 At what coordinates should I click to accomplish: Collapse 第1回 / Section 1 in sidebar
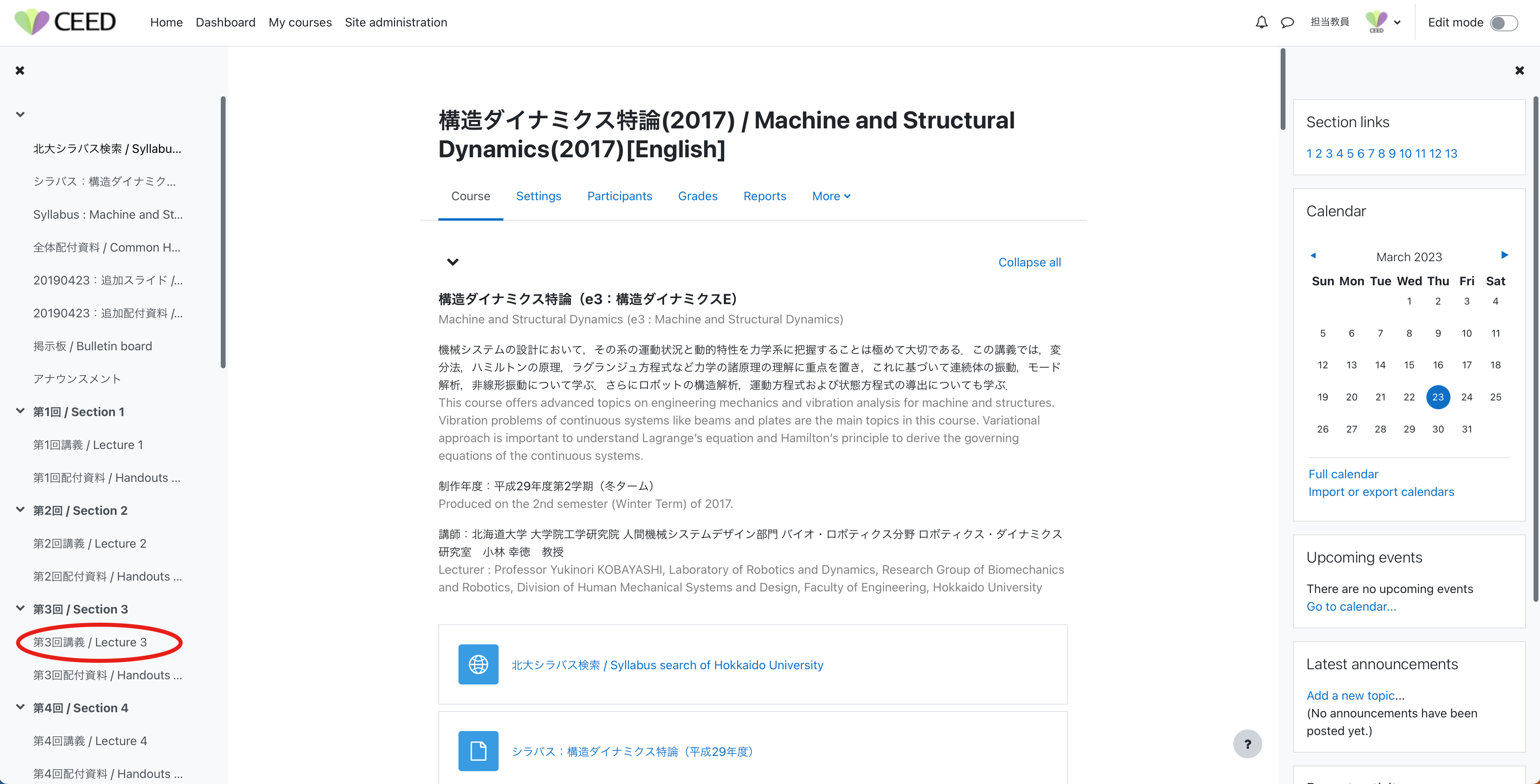click(x=20, y=411)
